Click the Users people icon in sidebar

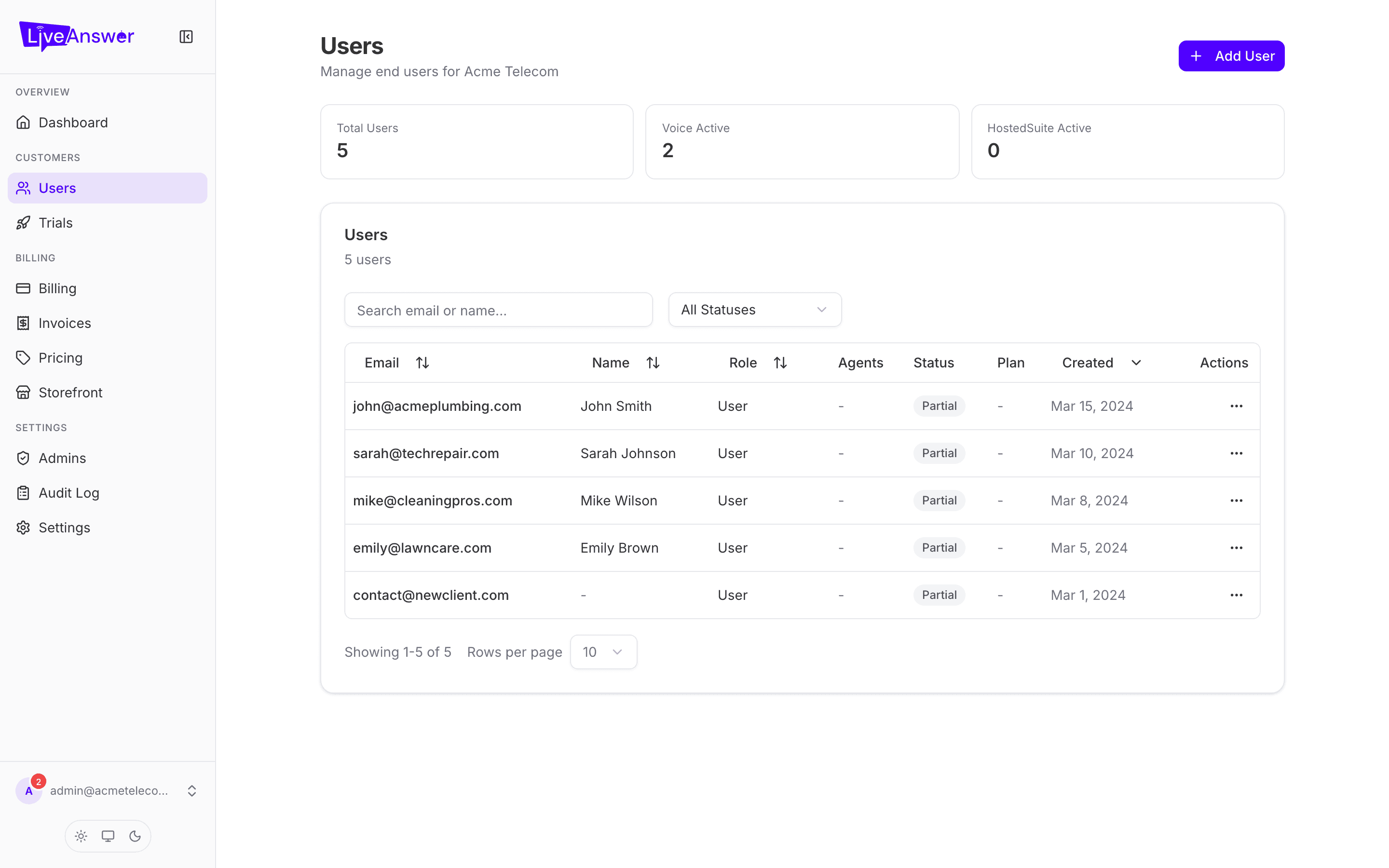pos(23,188)
